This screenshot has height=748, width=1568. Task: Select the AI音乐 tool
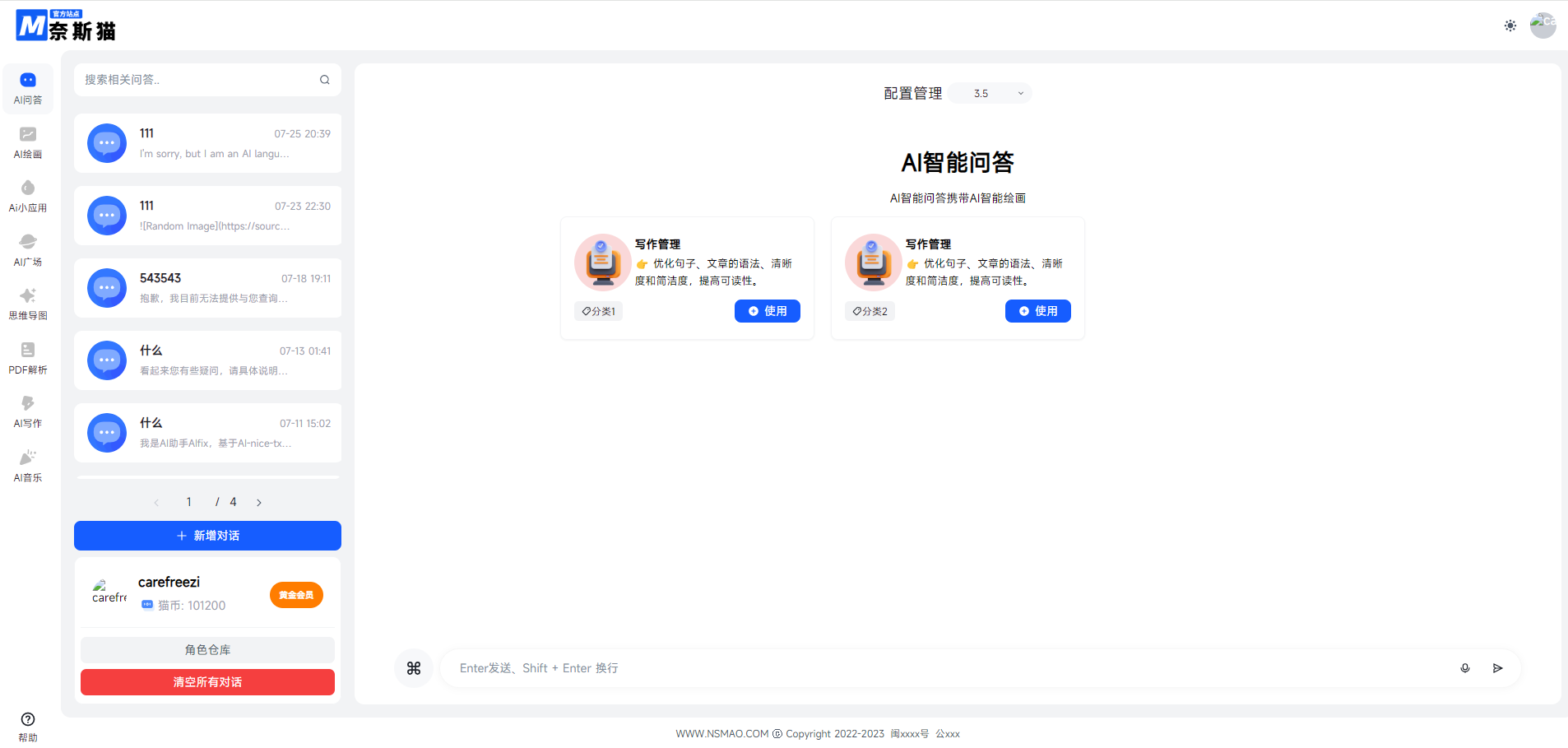(28, 465)
